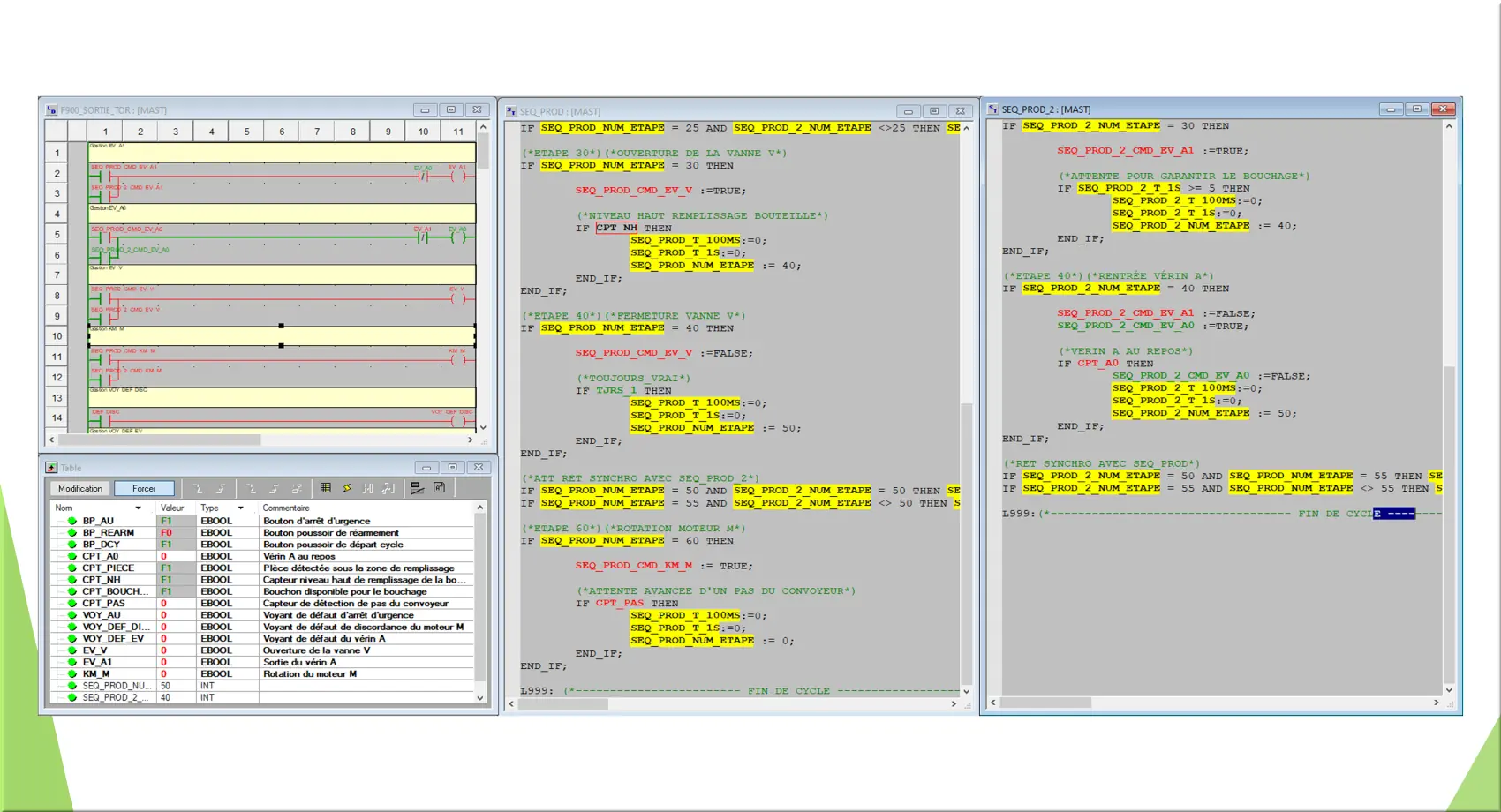Click the green status icon beside VOY_AU
The width and height of the screenshot is (1501, 812).
click(x=72, y=615)
